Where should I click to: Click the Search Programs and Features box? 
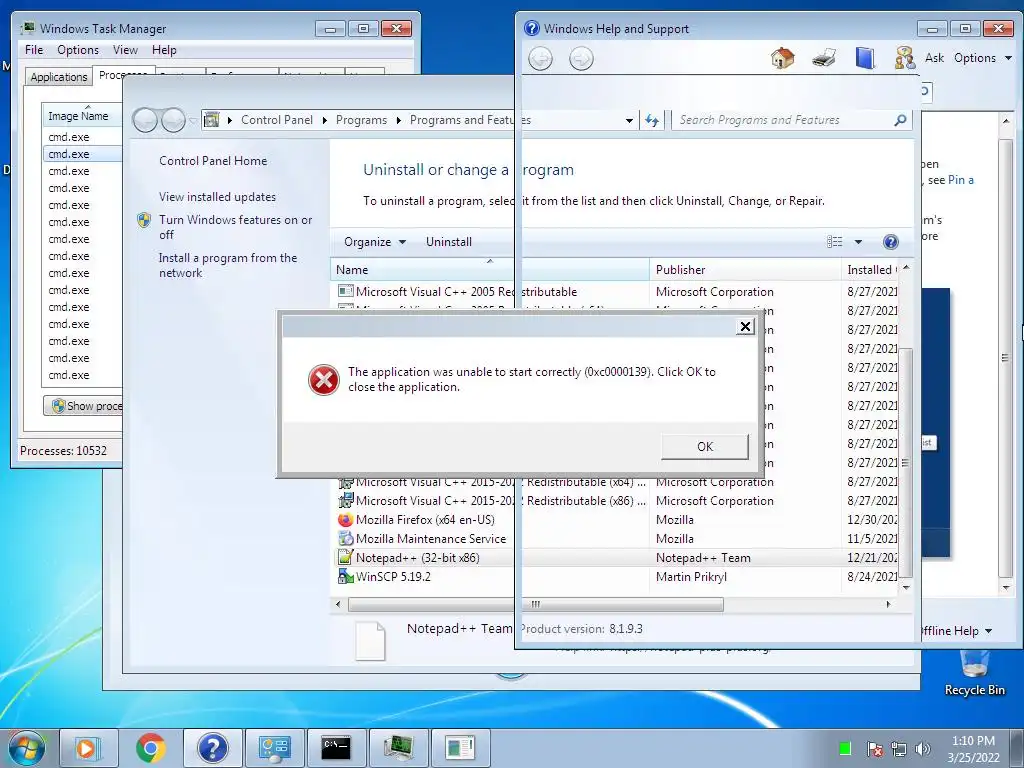point(784,120)
